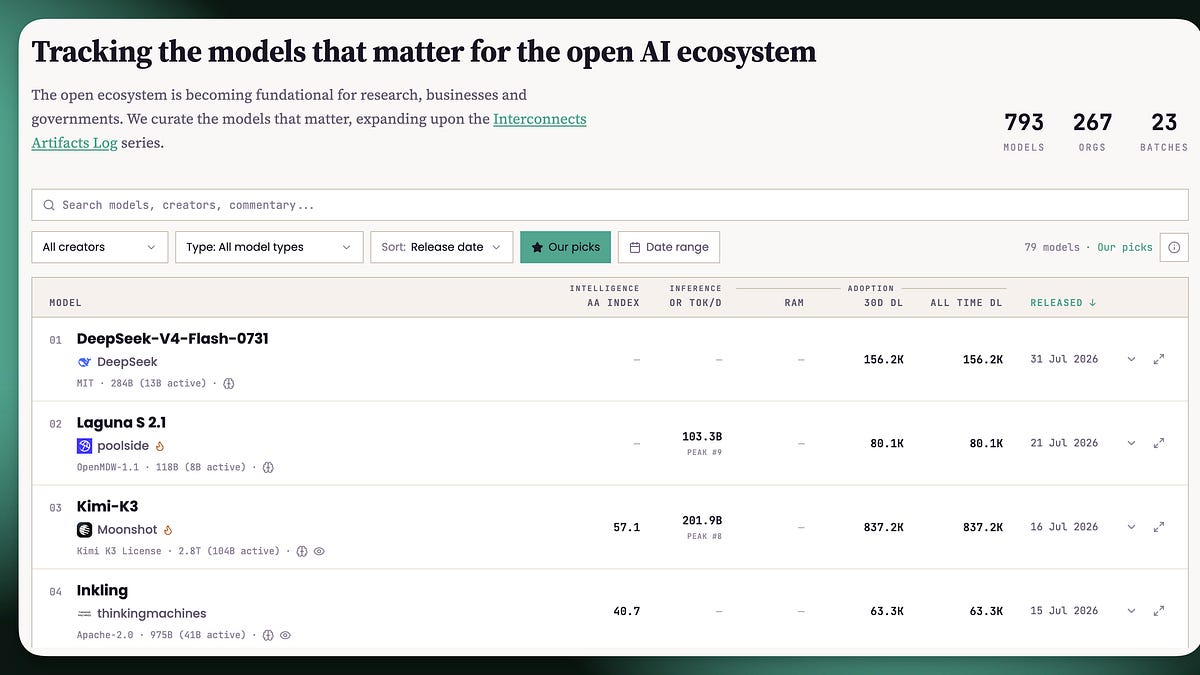Expand the Inkling row chevron
Screen dimensions: 1200x675
[1131, 611]
